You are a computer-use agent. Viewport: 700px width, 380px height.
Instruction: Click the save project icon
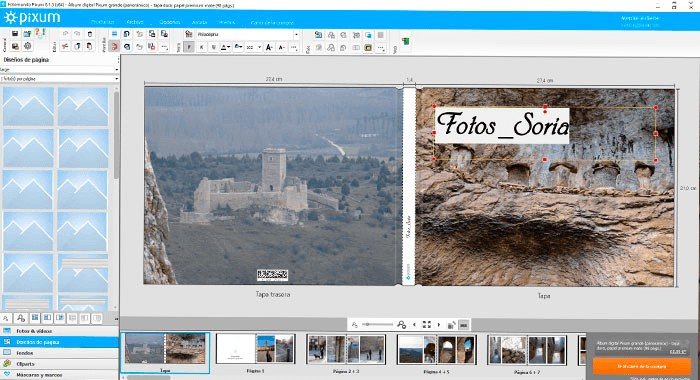[x=15, y=34]
